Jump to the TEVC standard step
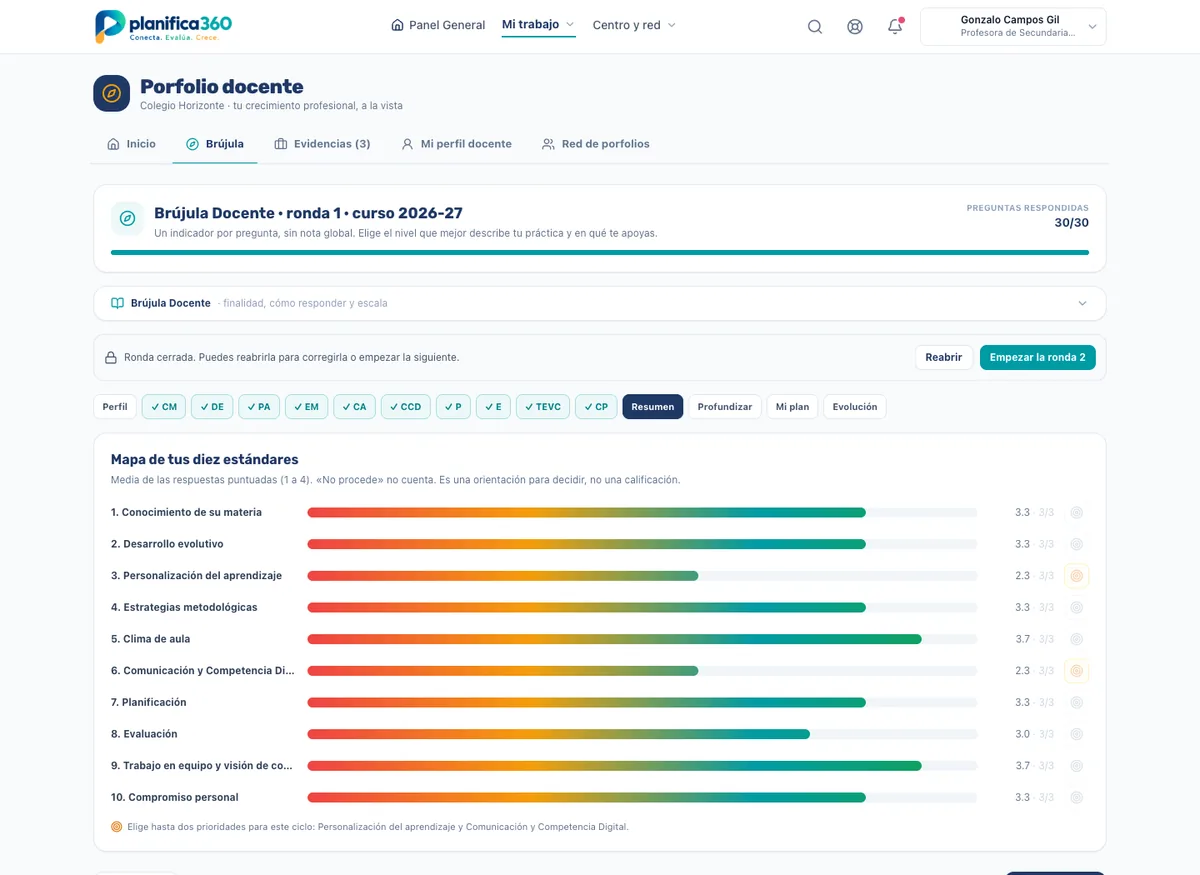 [543, 407]
